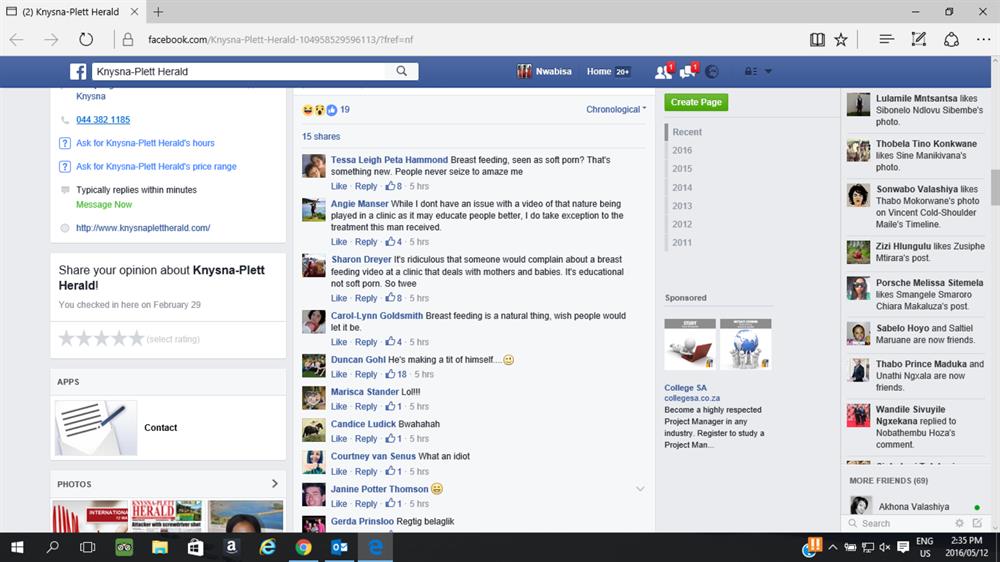Image resolution: width=1000 pixels, height=562 pixels.
Task: Click the volume icon in system tray
Action: tap(885, 547)
